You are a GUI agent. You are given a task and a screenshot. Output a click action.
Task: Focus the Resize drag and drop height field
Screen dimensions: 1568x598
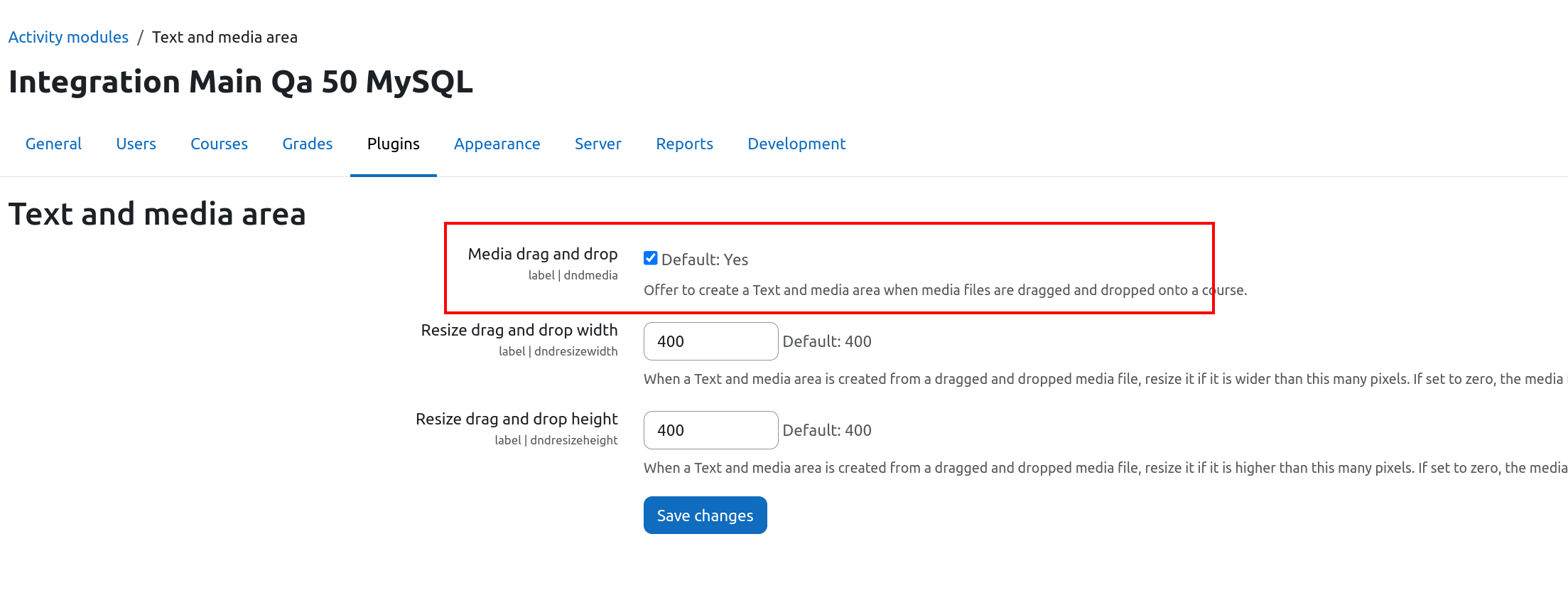710,430
